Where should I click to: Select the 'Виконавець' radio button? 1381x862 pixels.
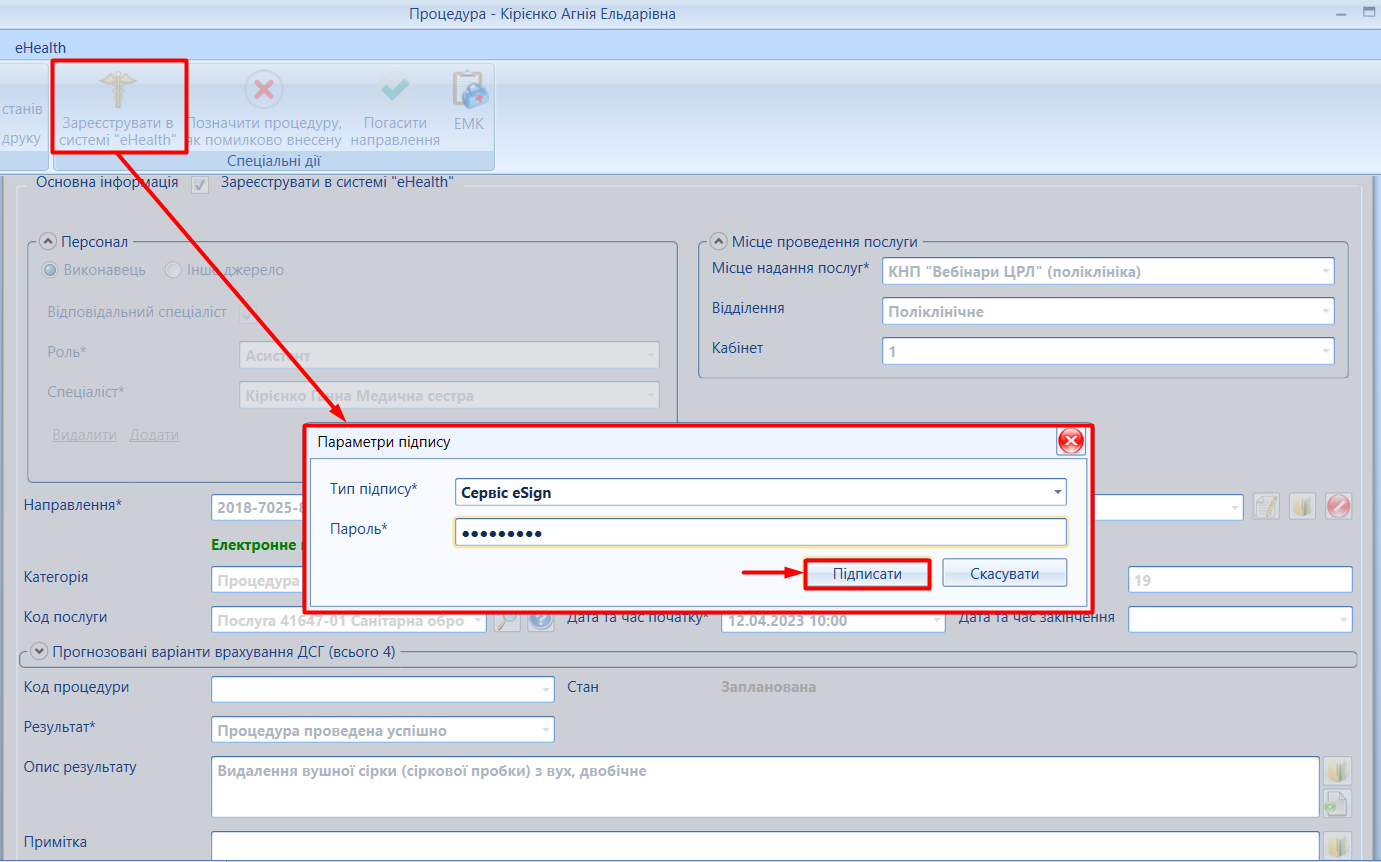pyautogui.click(x=50, y=270)
